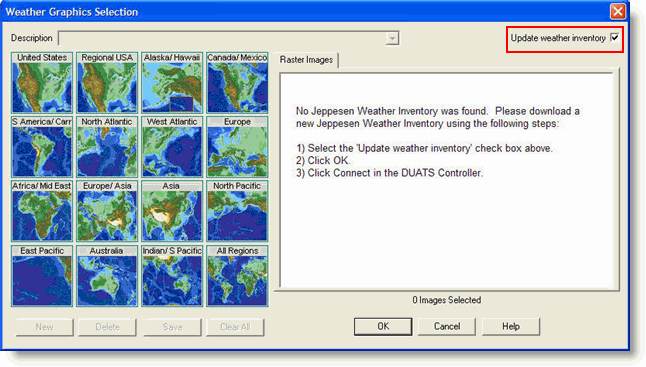Click the Save button
Viewport: 646px width, 367px height.
pos(173,327)
